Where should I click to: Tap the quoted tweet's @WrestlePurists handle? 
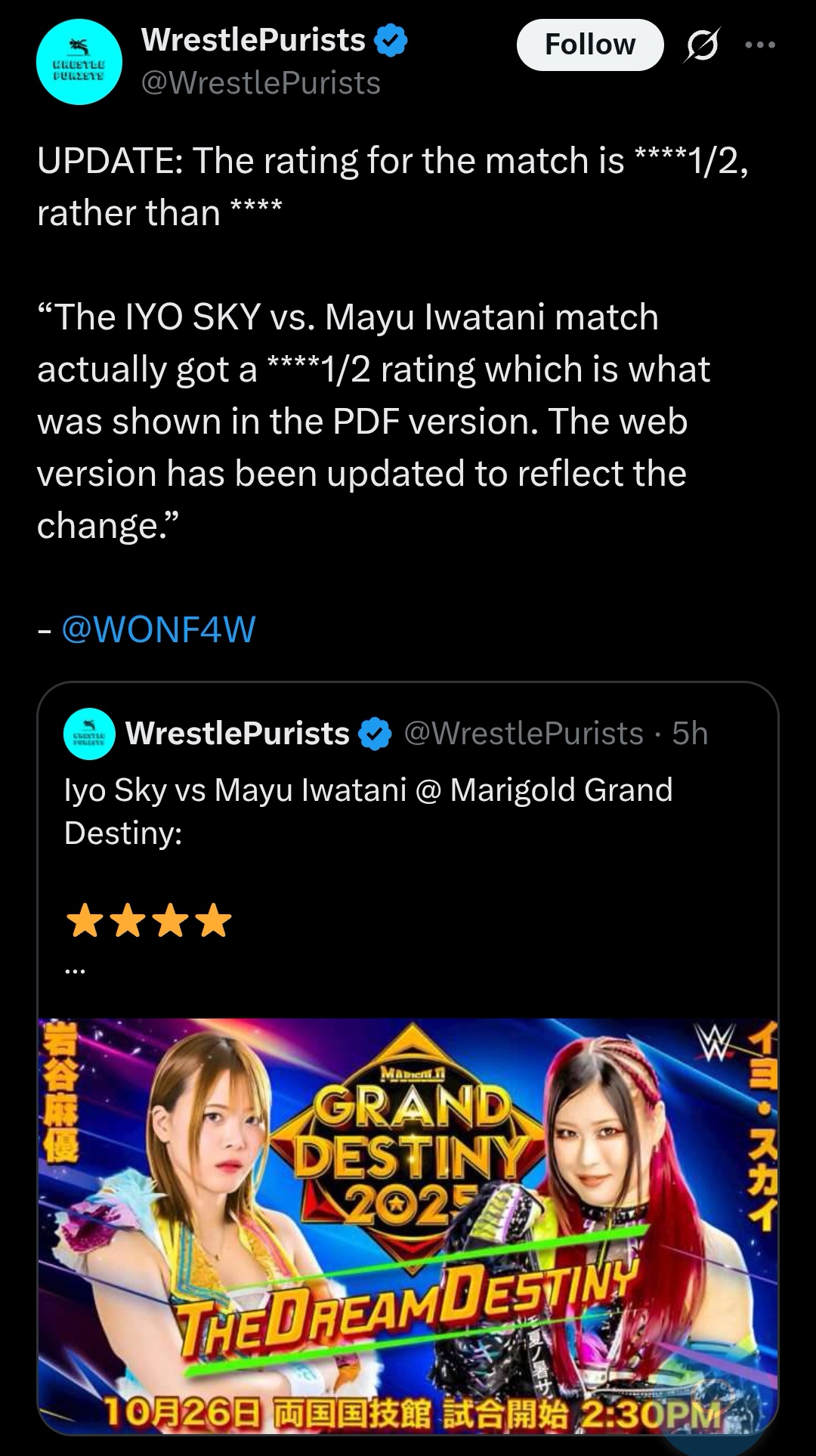click(x=524, y=734)
